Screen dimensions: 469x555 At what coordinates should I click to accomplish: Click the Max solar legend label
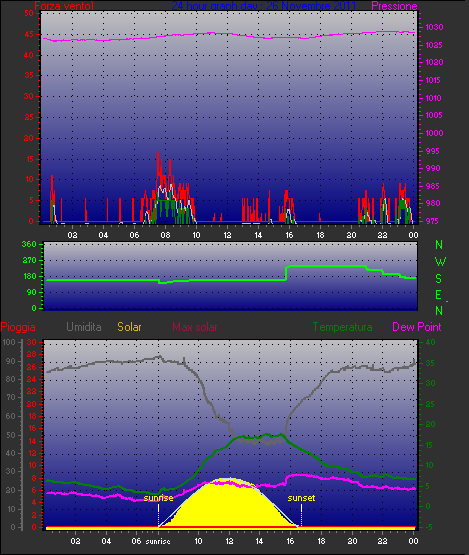(x=195, y=327)
